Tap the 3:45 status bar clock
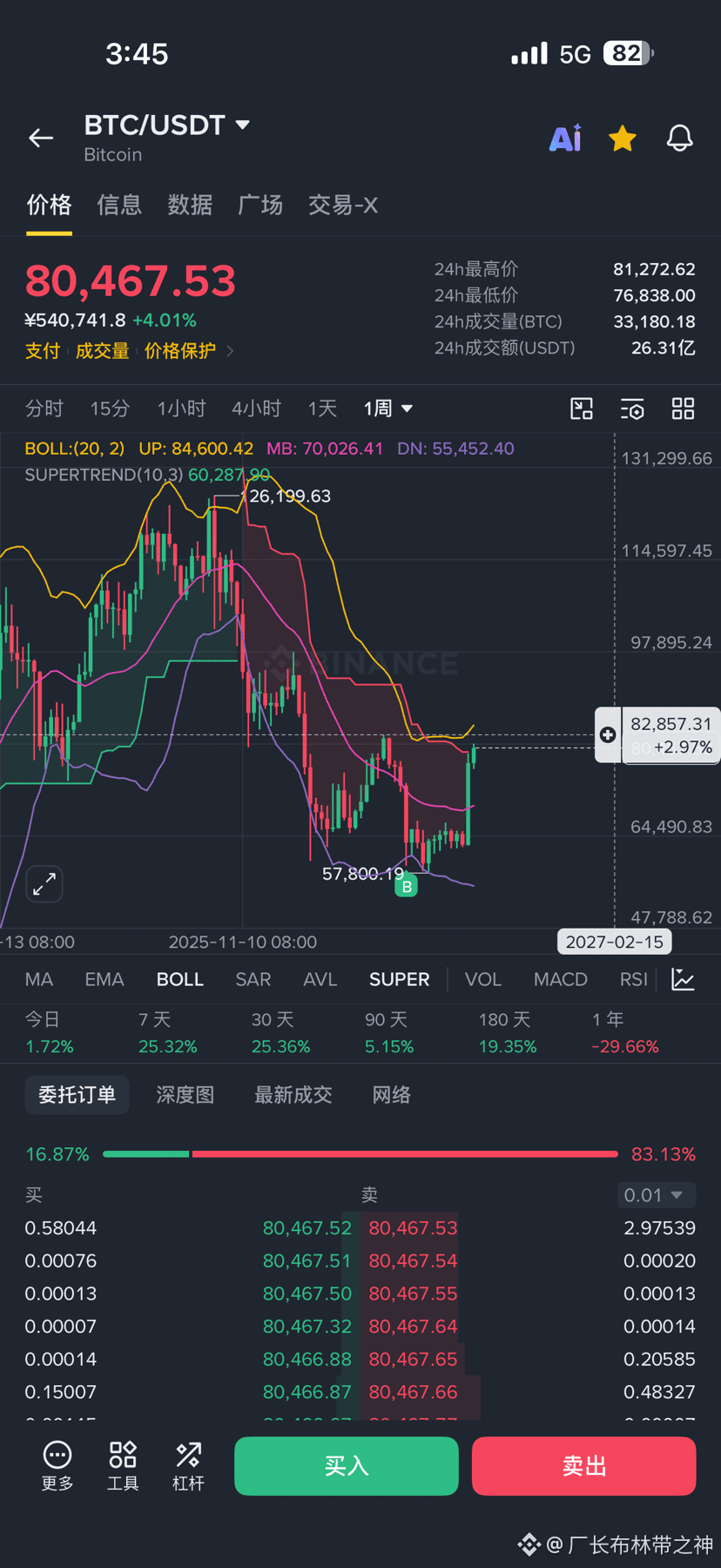Image resolution: width=721 pixels, height=1568 pixels. pyautogui.click(x=137, y=54)
